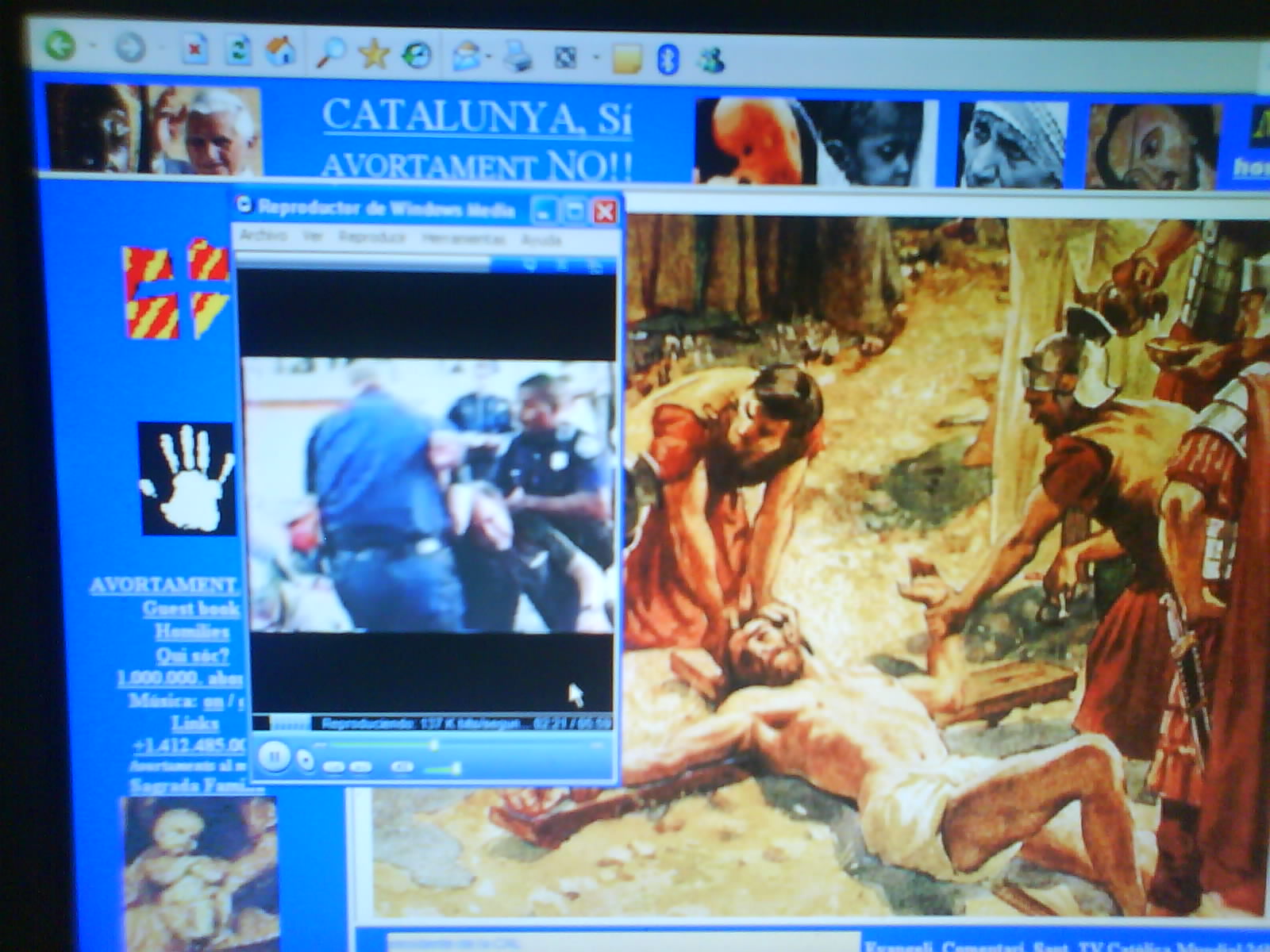Go forward with the gray Forward arrow
This screenshot has height=952, width=1270.
pyautogui.click(x=130, y=48)
